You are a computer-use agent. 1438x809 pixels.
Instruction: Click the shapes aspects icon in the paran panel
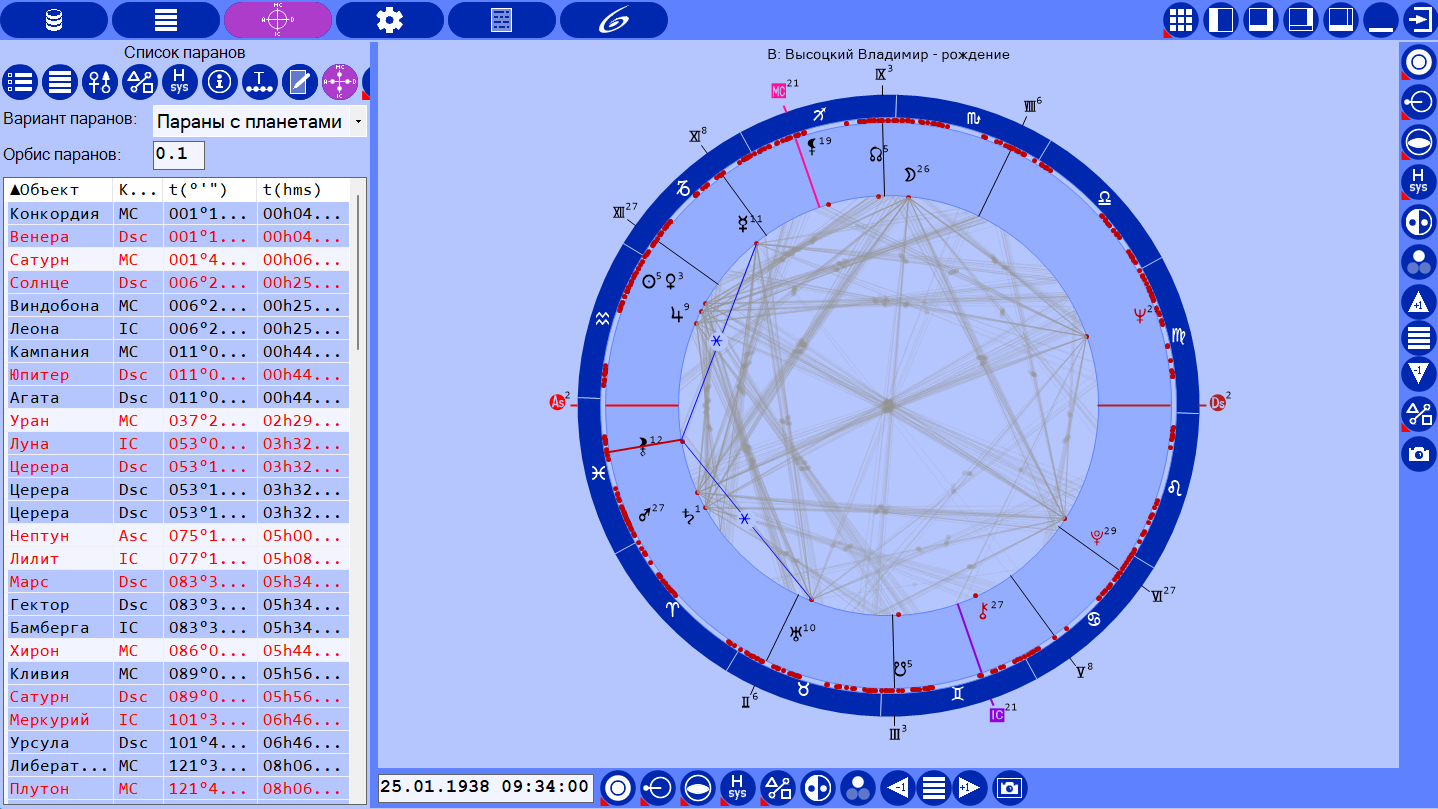click(x=140, y=82)
